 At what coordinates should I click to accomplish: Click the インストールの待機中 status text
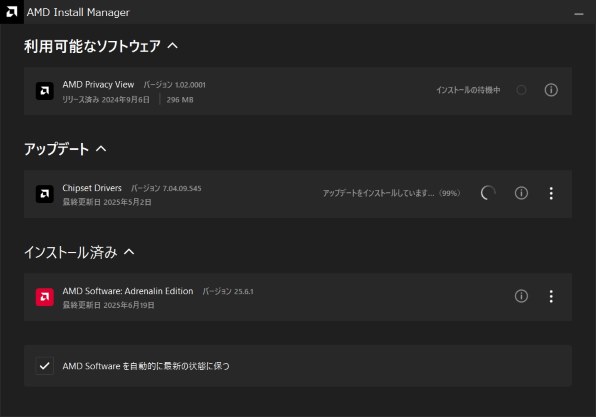[x=468, y=90]
